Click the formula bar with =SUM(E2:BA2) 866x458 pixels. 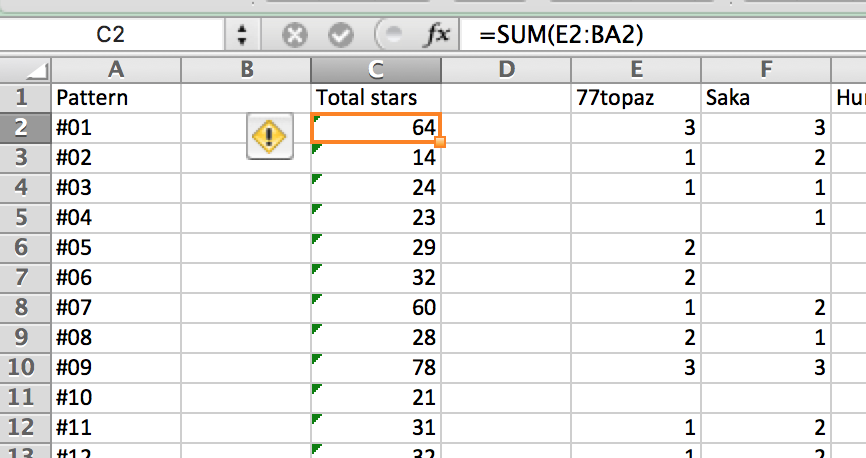pos(663,35)
